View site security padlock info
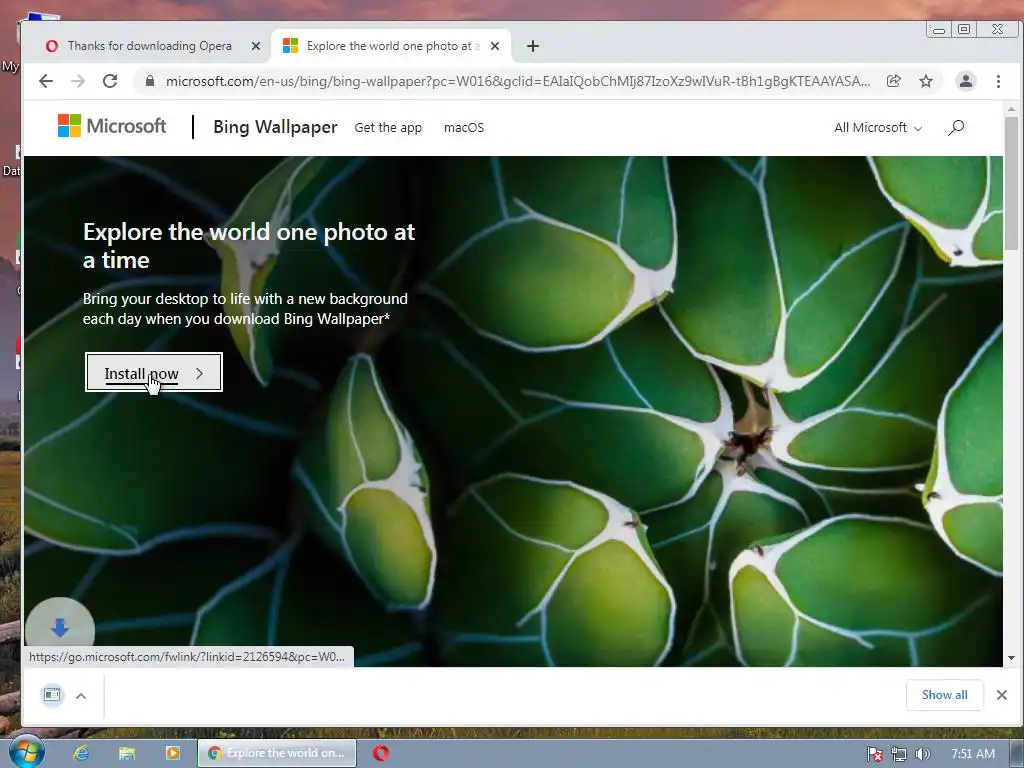 (x=150, y=81)
